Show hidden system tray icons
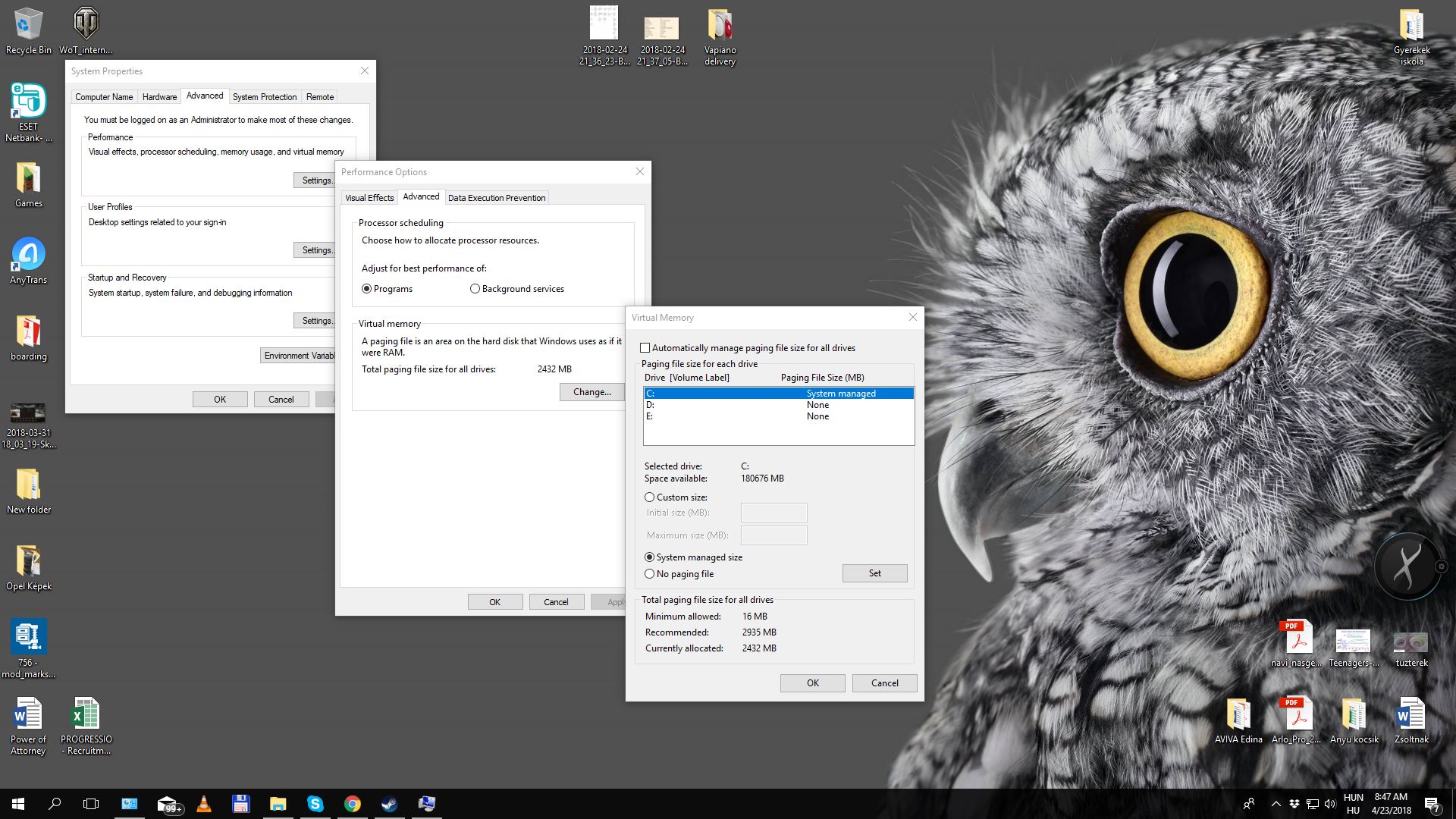1456x819 pixels. [x=1276, y=804]
